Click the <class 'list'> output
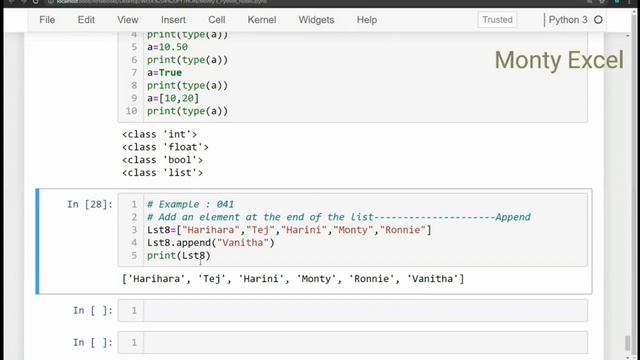The image size is (640, 360). pos(162,173)
